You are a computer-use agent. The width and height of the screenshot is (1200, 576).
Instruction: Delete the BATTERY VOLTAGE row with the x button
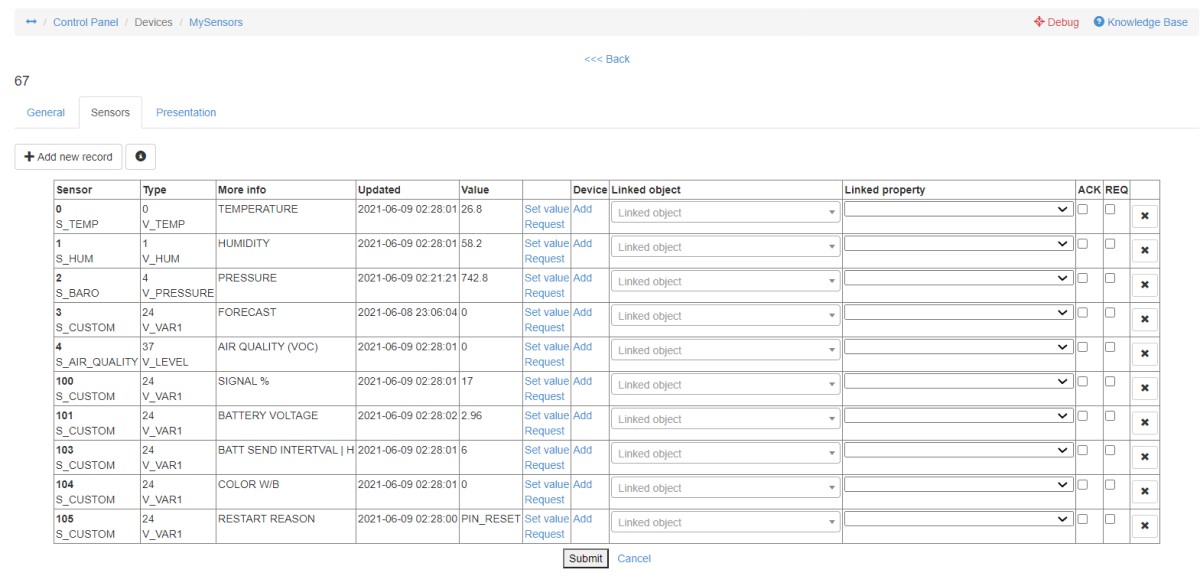coord(1145,423)
